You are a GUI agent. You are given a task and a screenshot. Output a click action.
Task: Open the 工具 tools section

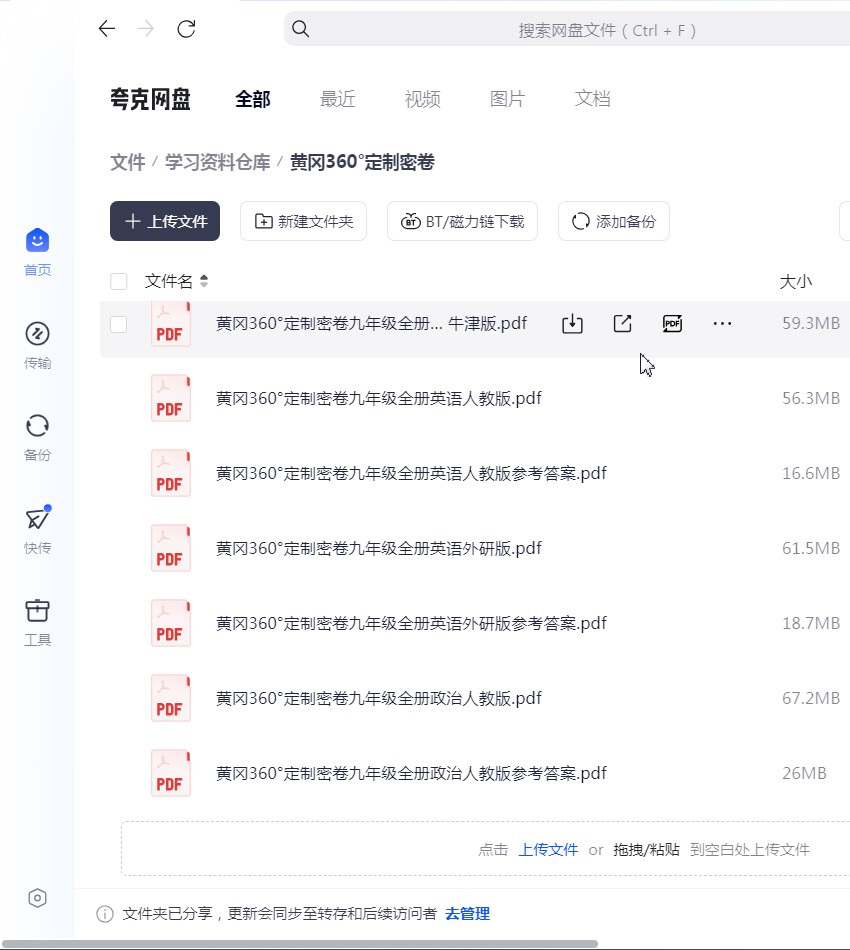[38, 622]
